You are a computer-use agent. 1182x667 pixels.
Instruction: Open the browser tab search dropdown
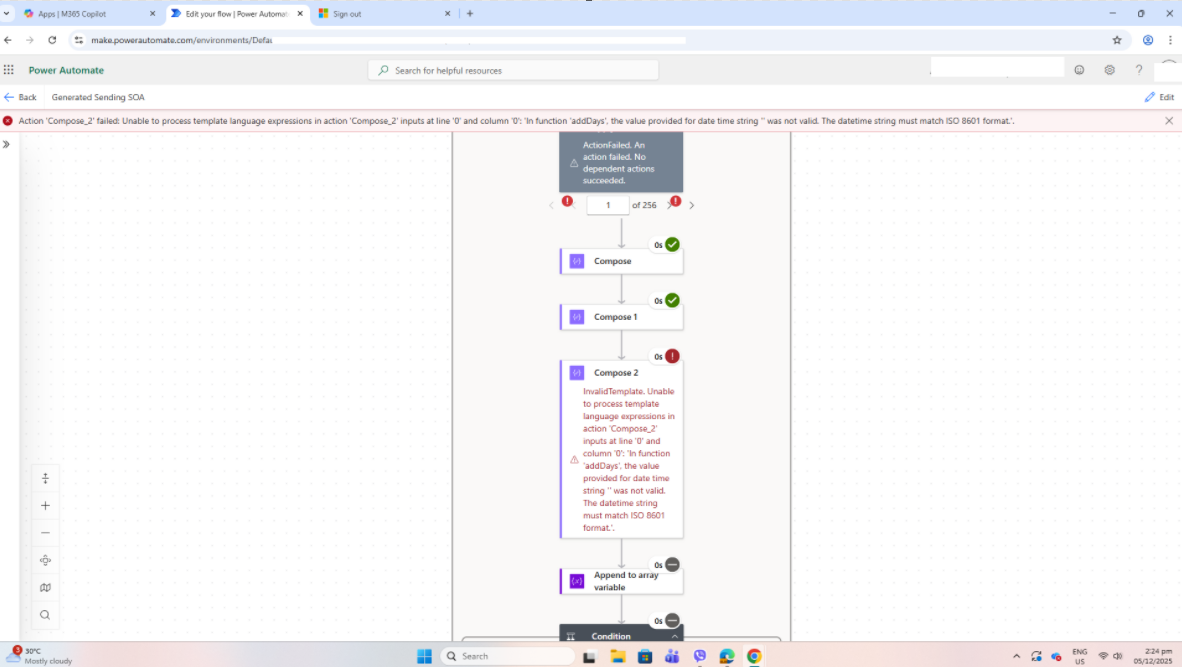pyautogui.click(x=7, y=14)
